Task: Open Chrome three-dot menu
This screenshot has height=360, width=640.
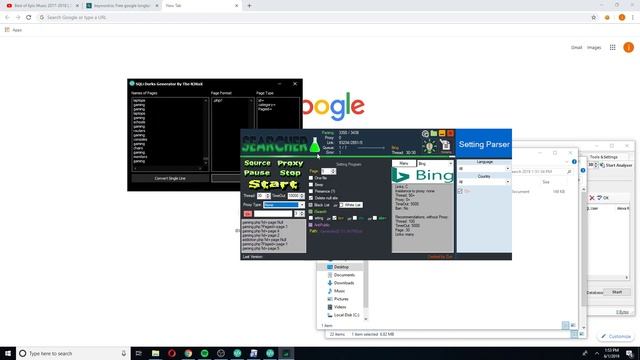Action: [x=633, y=18]
